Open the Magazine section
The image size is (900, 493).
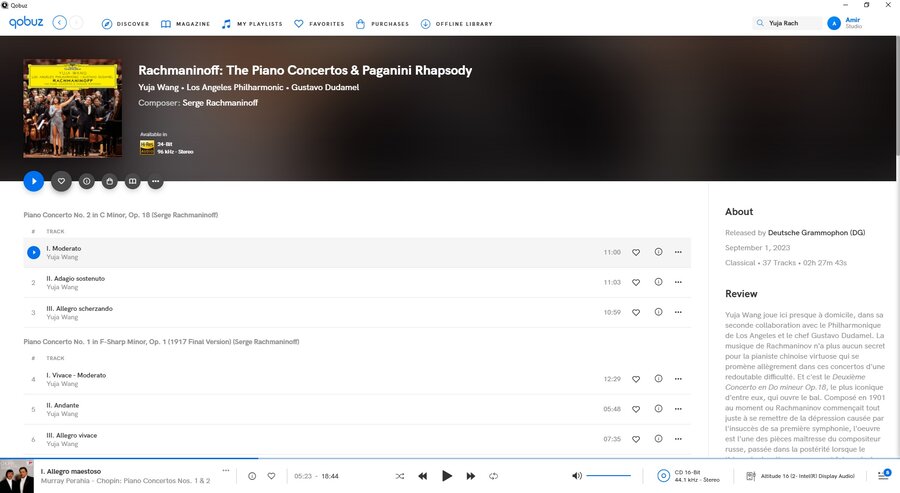pyautogui.click(x=185, y=24)
